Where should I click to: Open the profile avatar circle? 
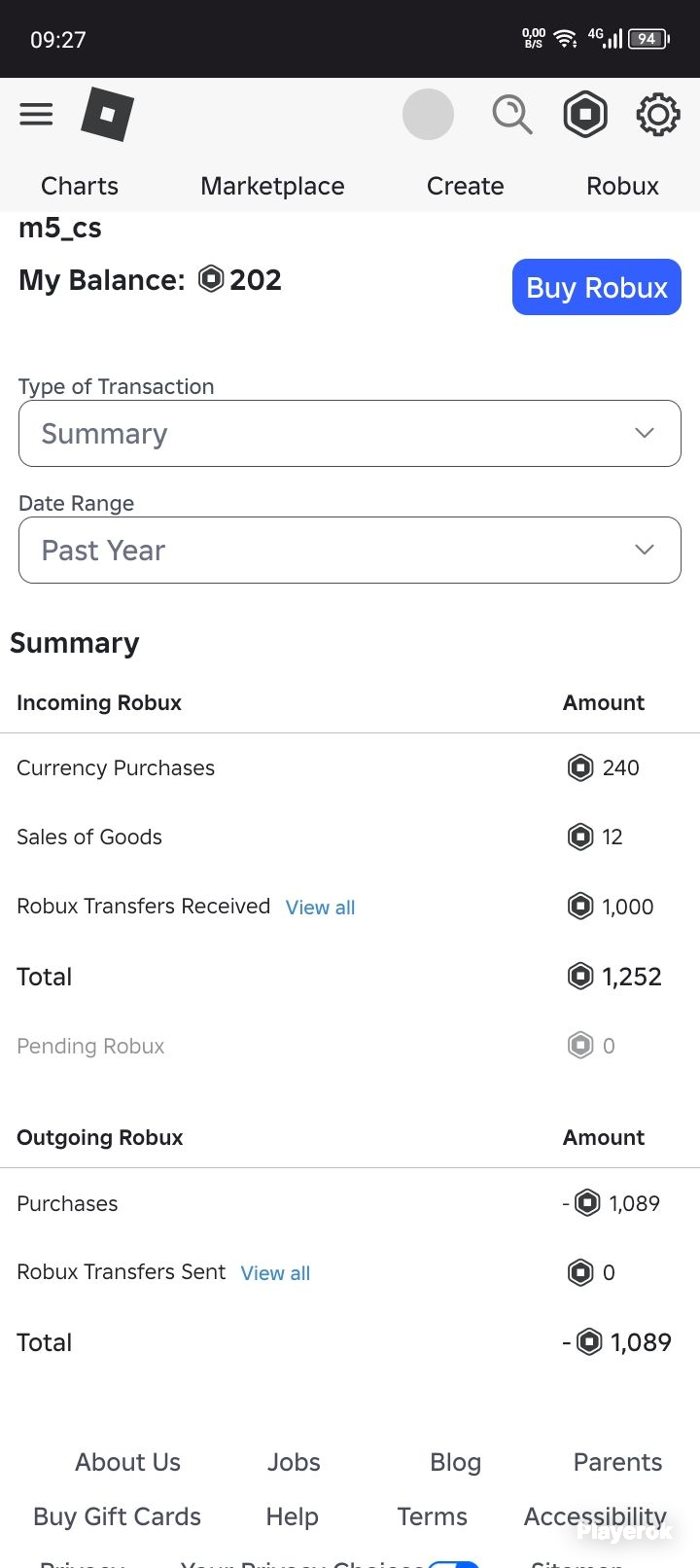(428, 114)
